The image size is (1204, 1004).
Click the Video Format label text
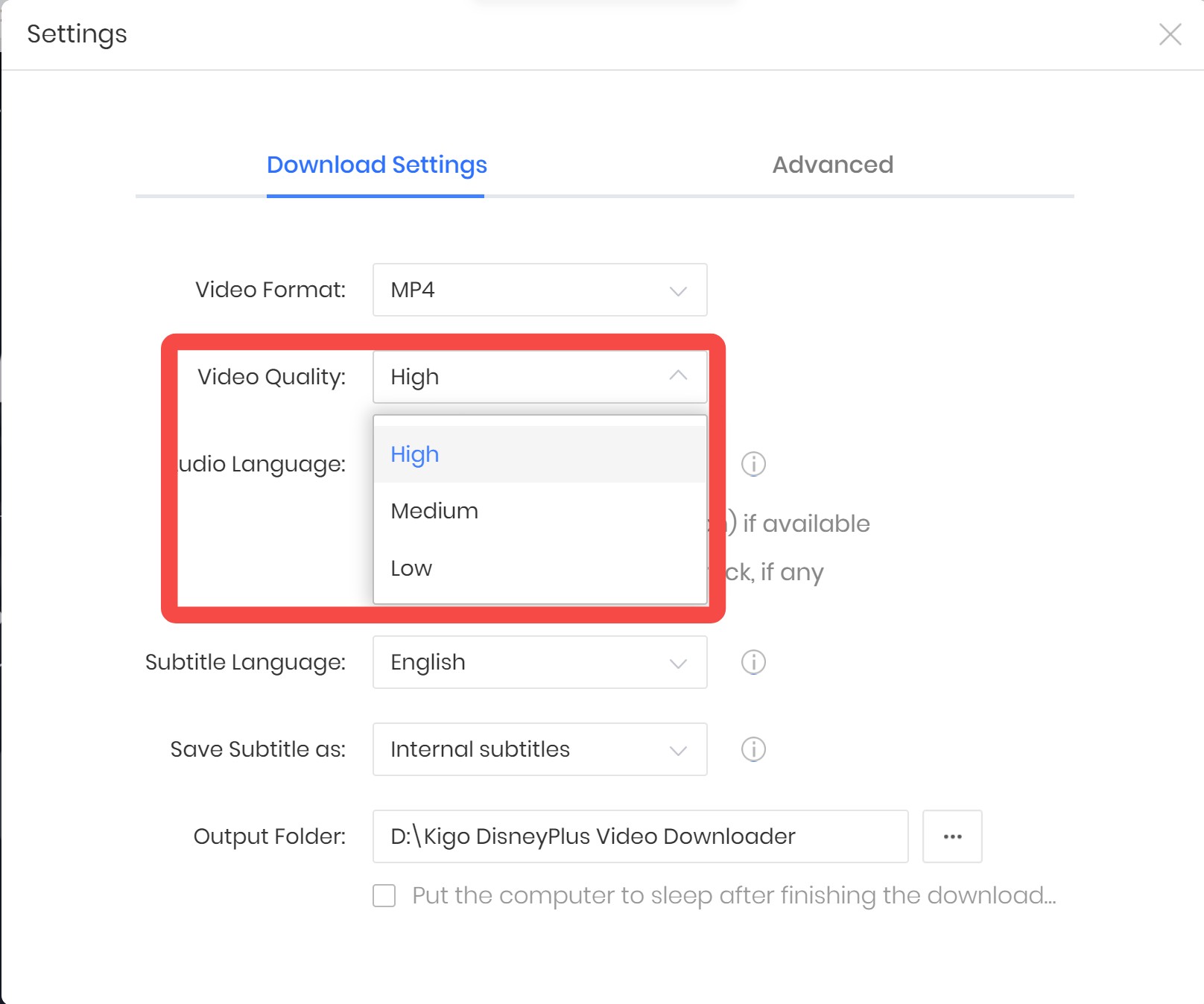[x=270, y=290]
